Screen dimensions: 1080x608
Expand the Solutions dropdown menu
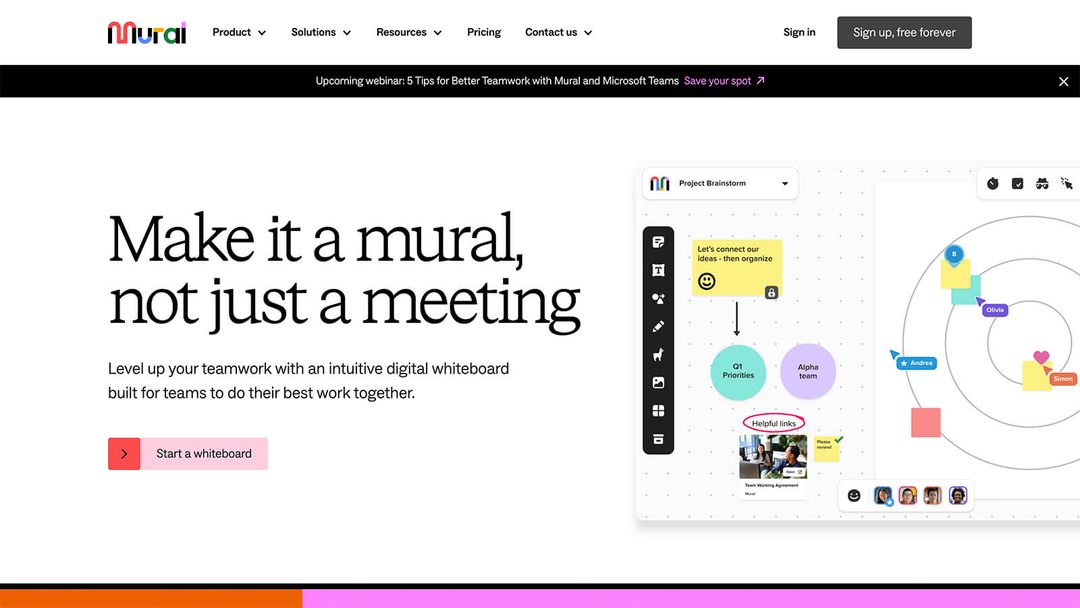(x=320, y=32)
